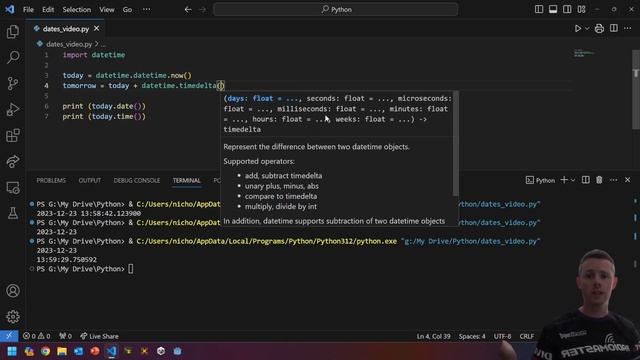Click dates_video.py in the breadcrumb

coord(69,44)
